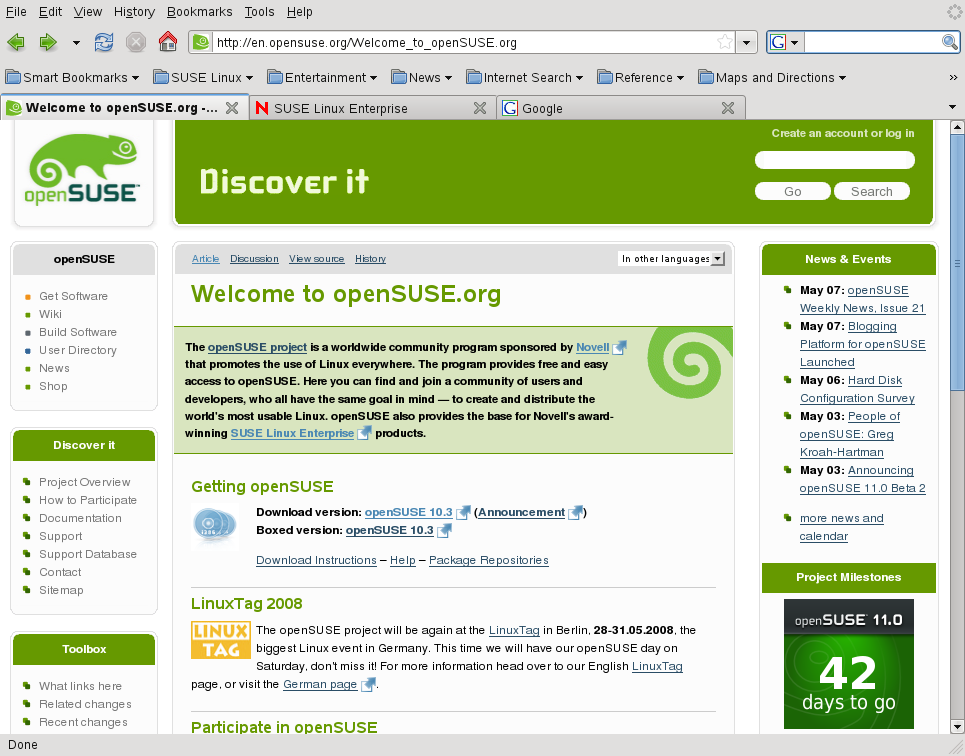
Task: Click the site search text field
Action: 835,160
